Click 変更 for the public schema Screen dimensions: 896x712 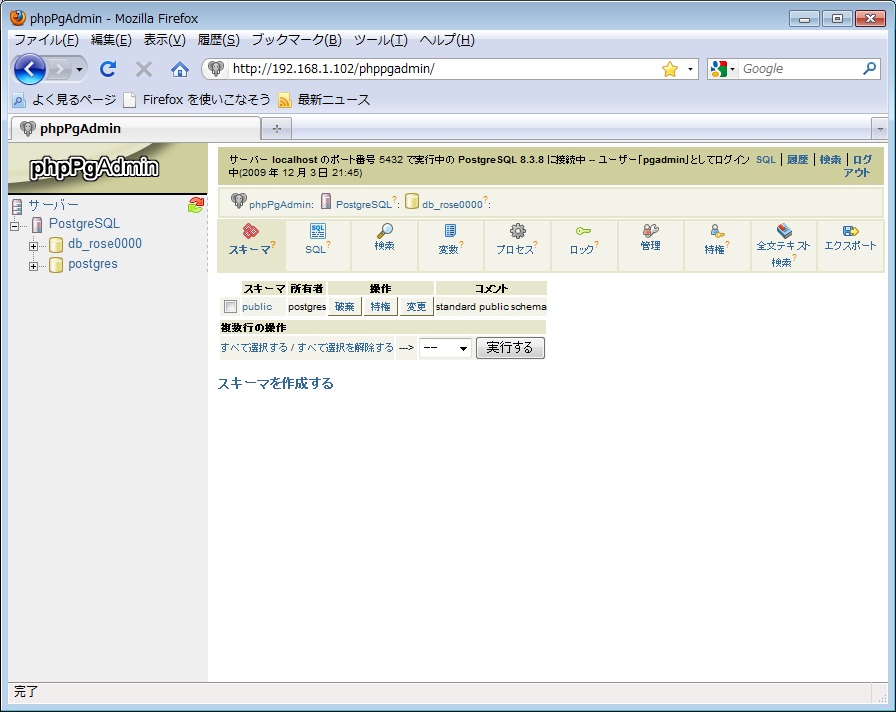(416, 307)
